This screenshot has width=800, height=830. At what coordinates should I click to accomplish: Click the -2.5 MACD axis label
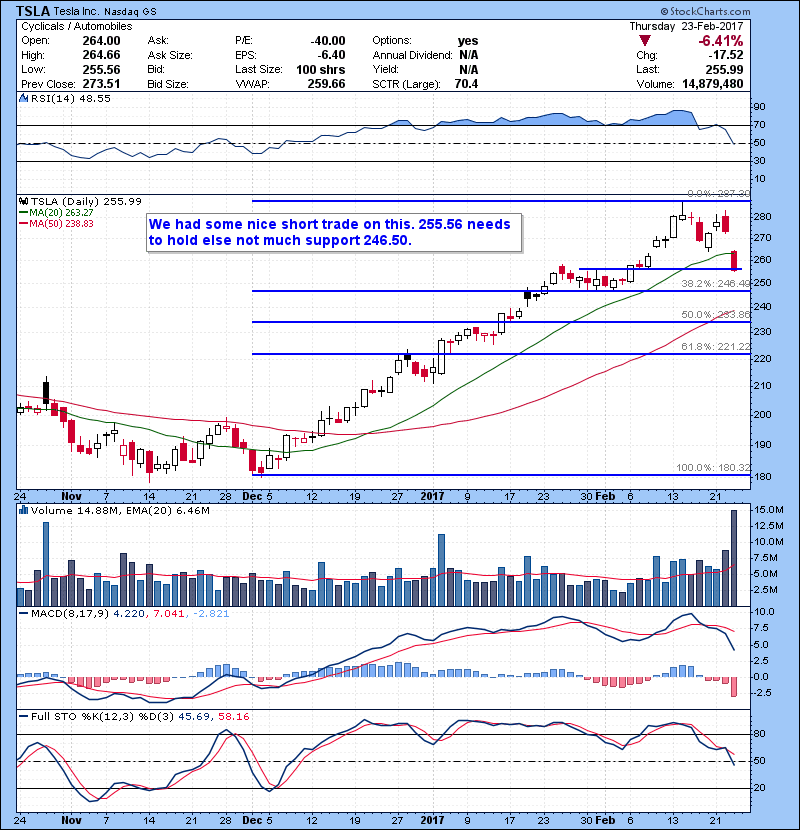[763, 692]
